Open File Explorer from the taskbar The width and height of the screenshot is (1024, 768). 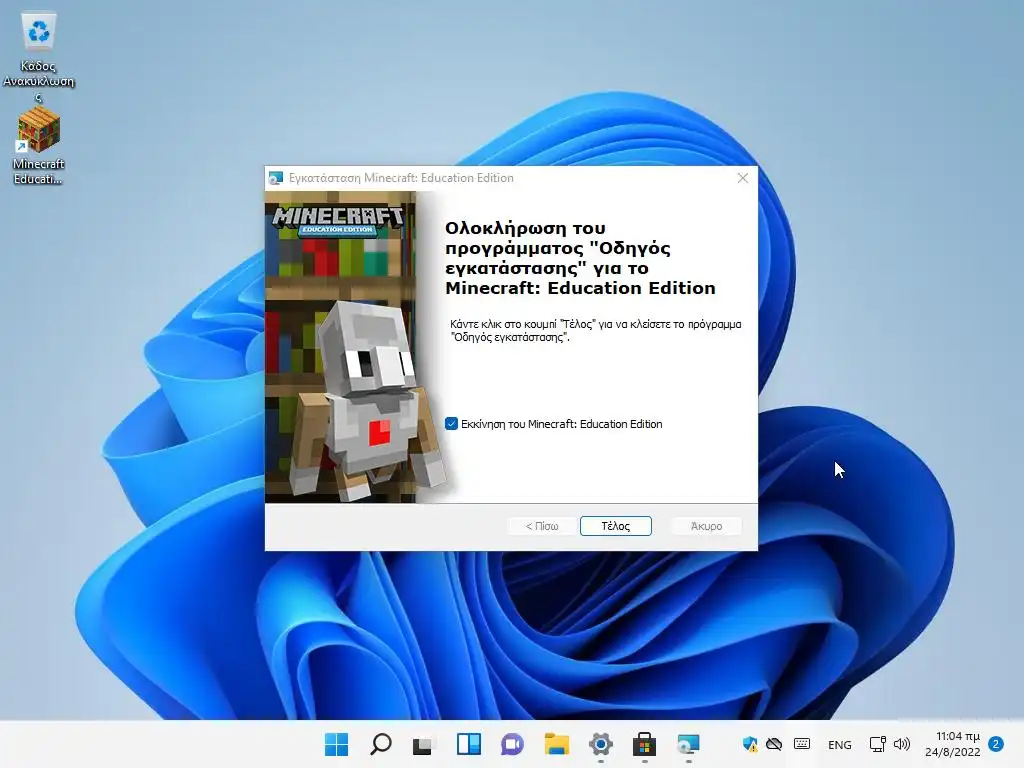(x=556, y=744)
